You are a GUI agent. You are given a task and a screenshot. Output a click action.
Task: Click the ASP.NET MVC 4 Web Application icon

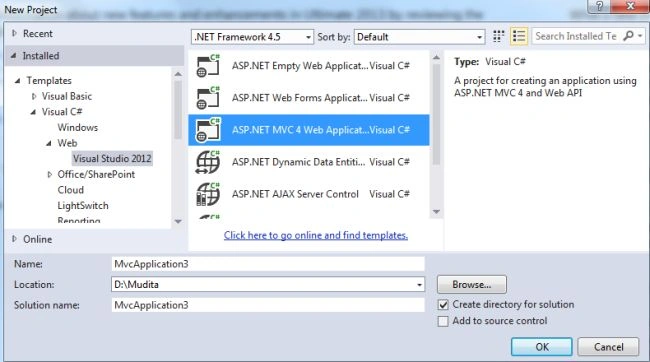(208, 130)
